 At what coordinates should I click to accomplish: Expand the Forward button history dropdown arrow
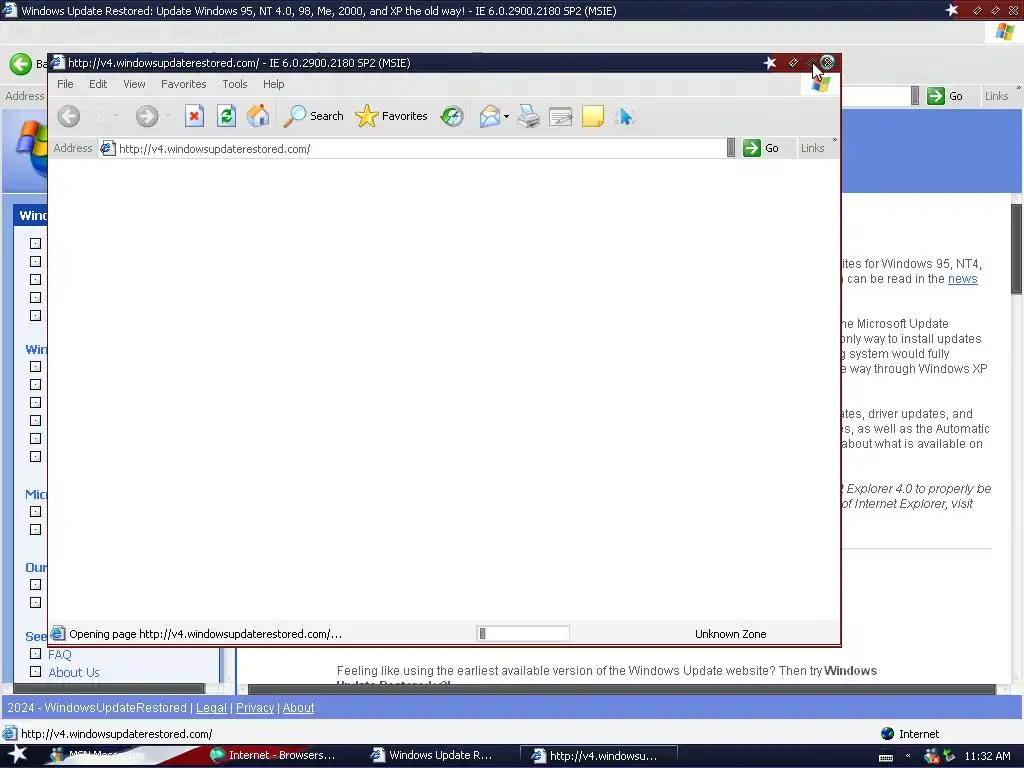168,116
